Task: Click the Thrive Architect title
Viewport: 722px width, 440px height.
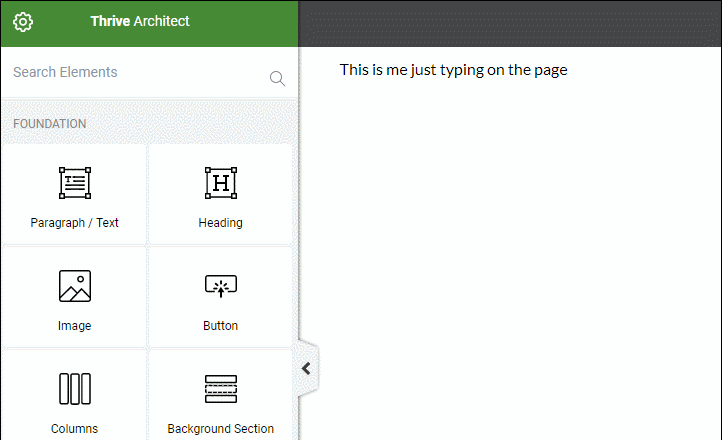Action: pyautogui.click(x=140, y=21)
